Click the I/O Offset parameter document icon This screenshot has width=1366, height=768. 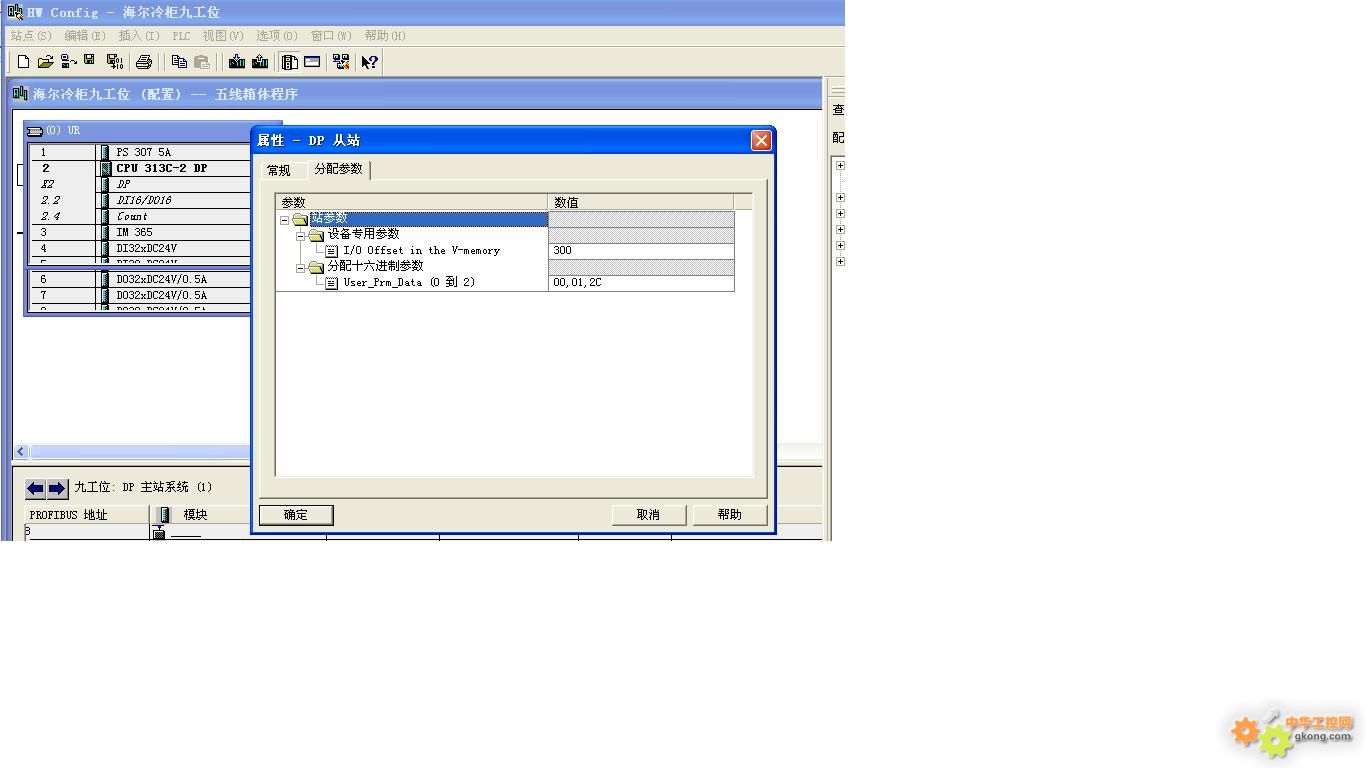332,251
